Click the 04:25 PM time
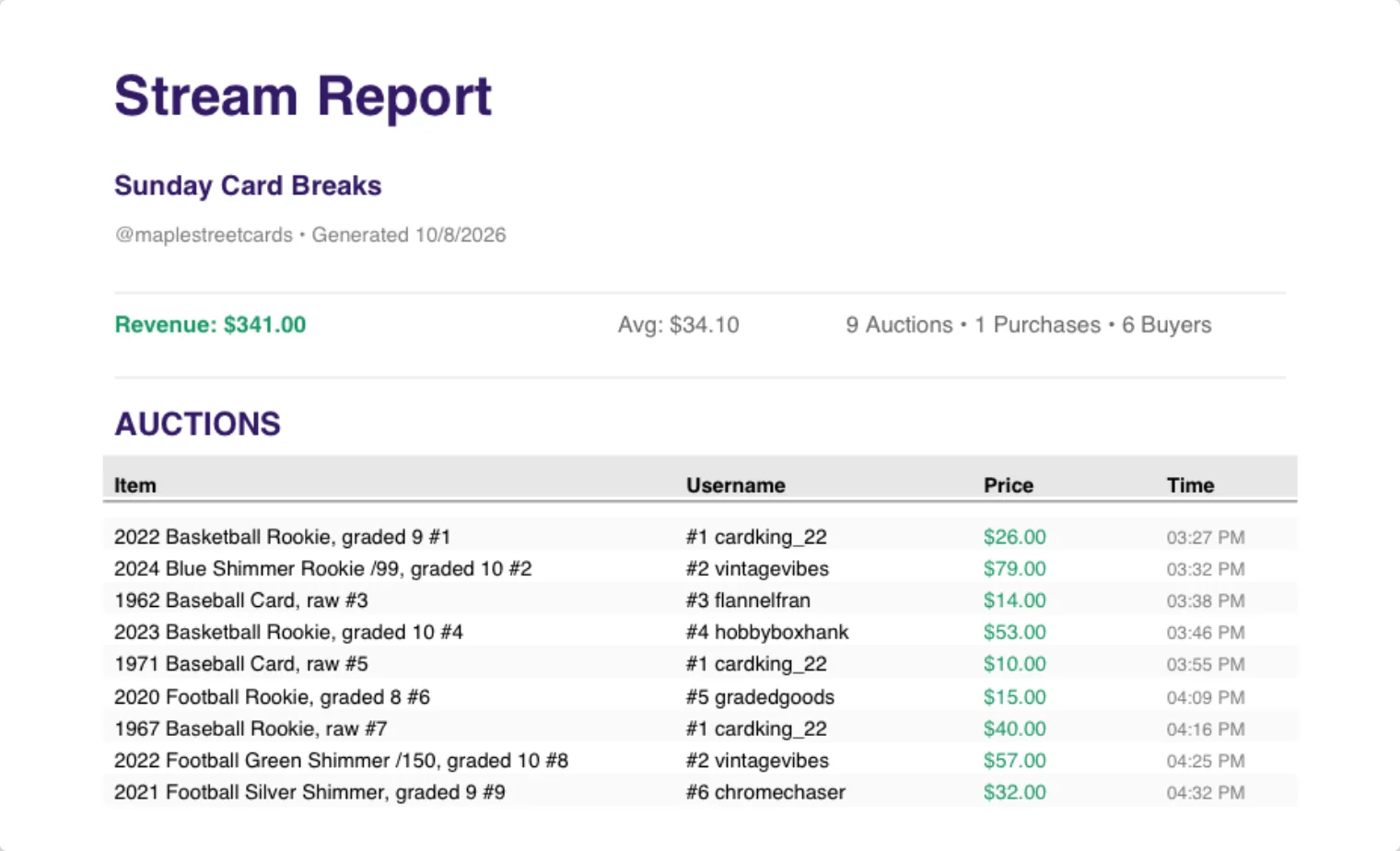This screenshot has width=1400, height=851. (1206, 761)
